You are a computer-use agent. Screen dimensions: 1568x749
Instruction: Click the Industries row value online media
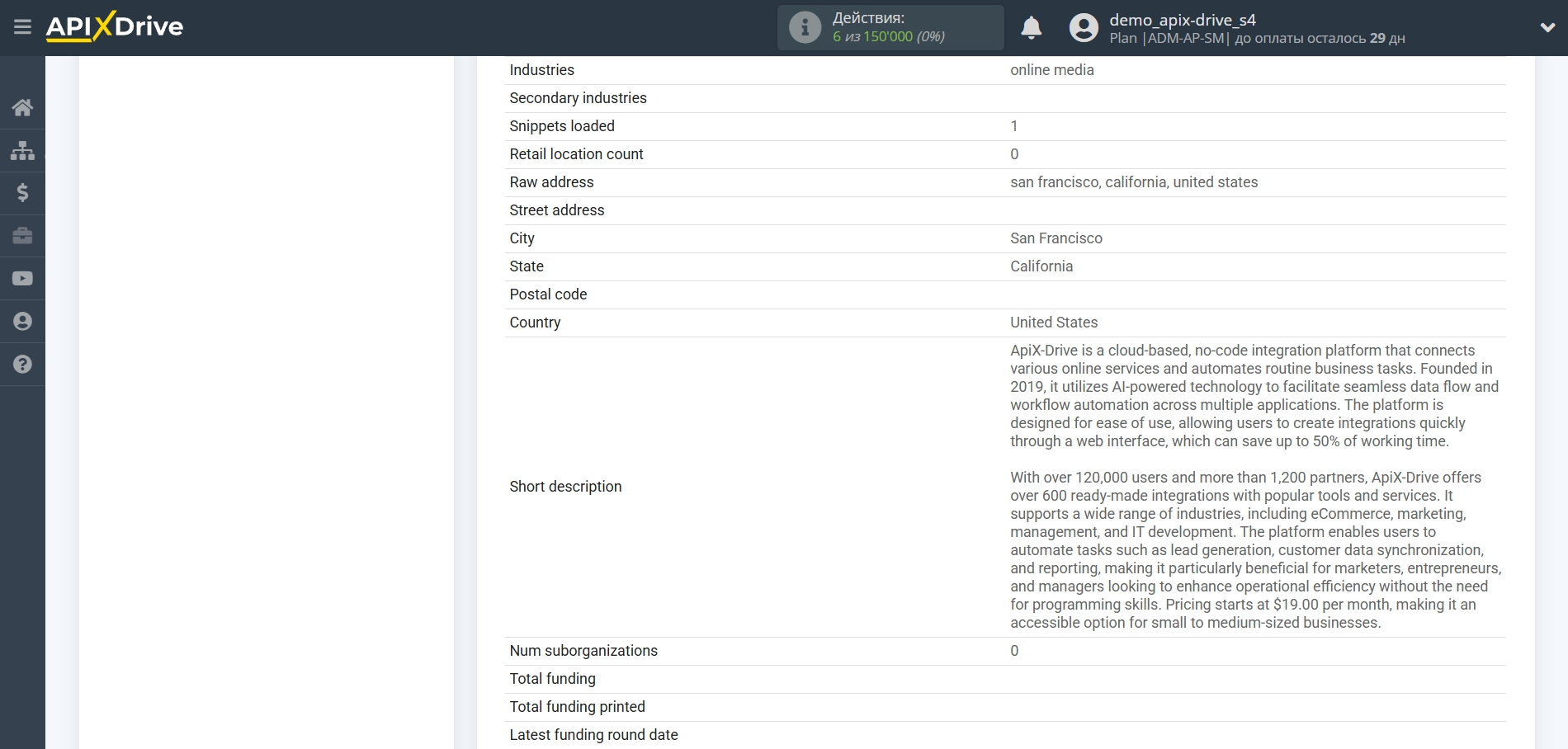coord(1051,70)
